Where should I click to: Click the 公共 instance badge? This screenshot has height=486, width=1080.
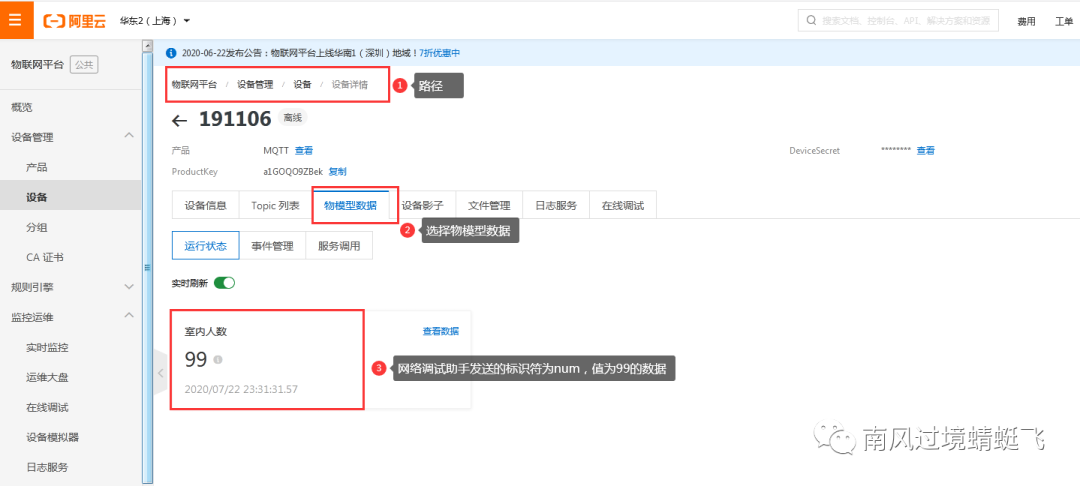click(x=84, y=65)
